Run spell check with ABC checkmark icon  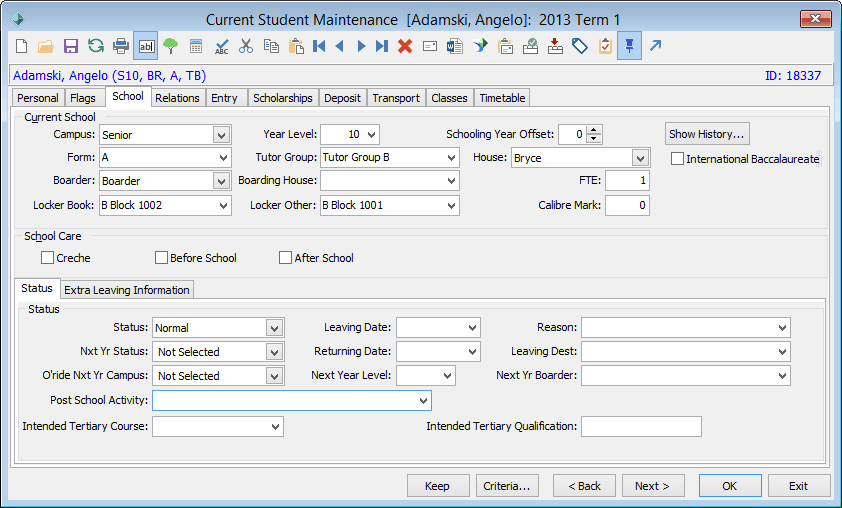pyautogui.click(x=221, y=46)
